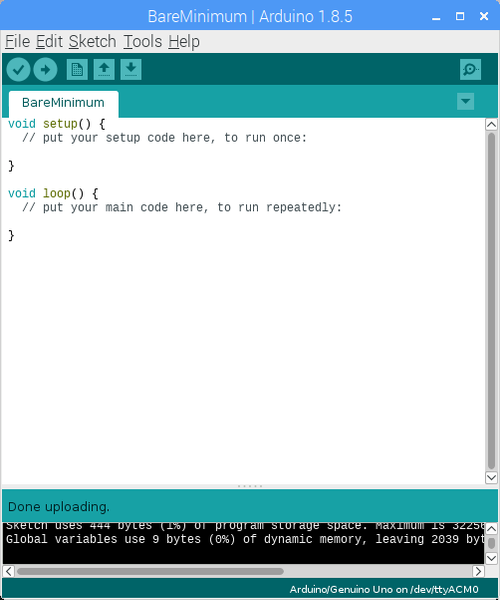Open the File menu
500x600 pixels.
click(17, 41)
